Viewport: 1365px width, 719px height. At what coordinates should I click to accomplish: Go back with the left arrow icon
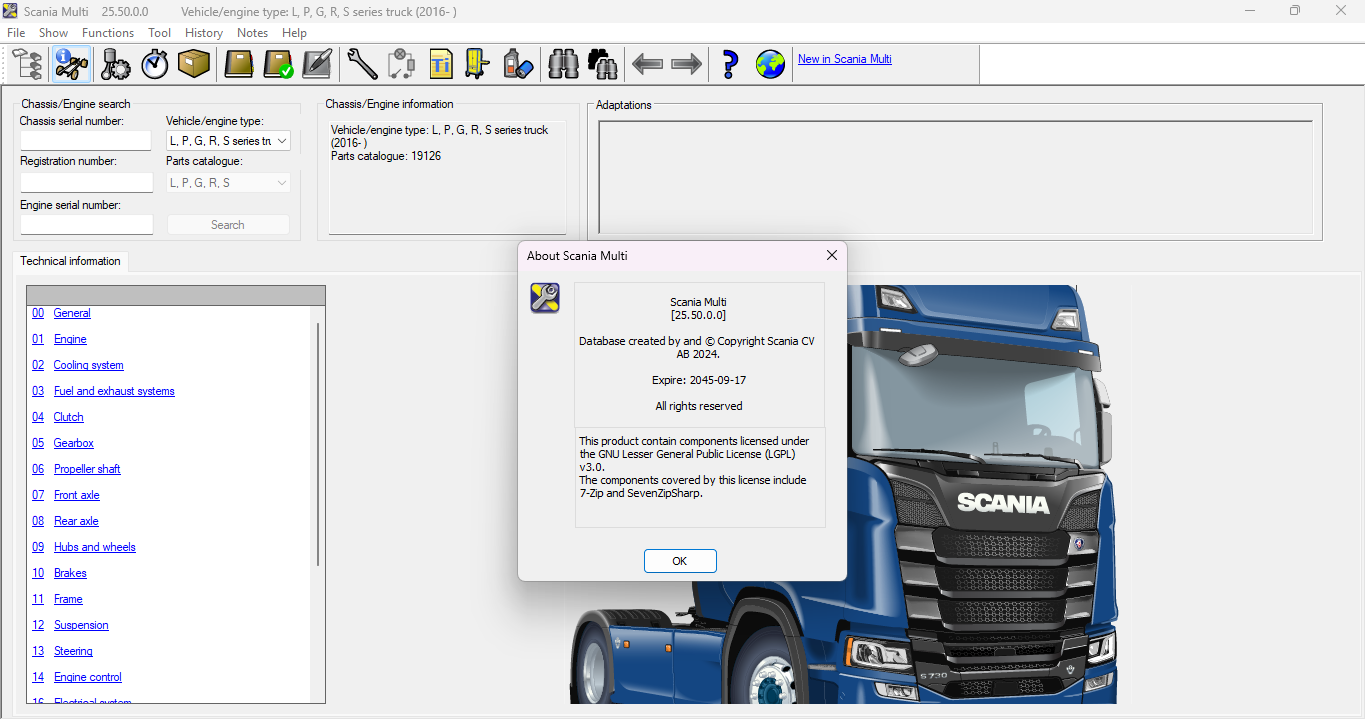tap(648, 65)
